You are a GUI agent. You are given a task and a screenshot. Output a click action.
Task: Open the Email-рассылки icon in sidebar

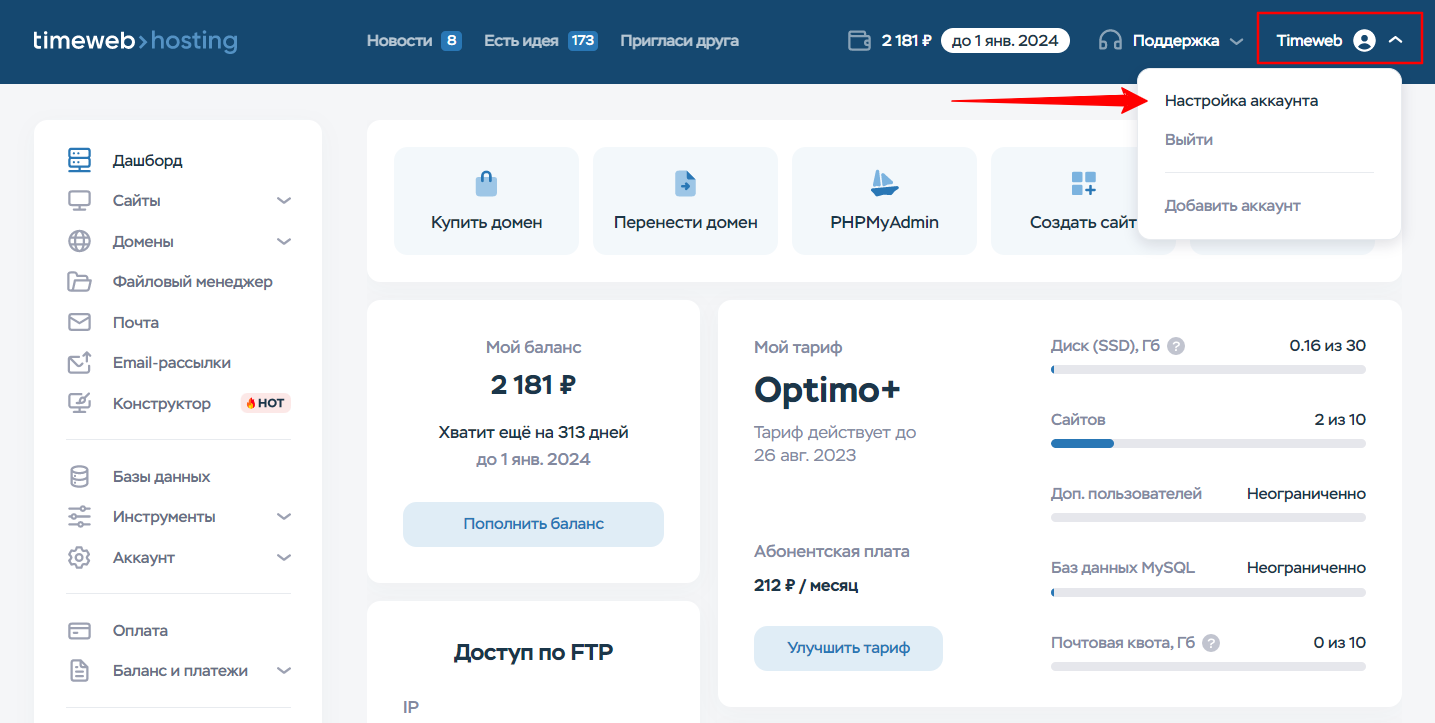pyautogui.click(x=79, y=363)
